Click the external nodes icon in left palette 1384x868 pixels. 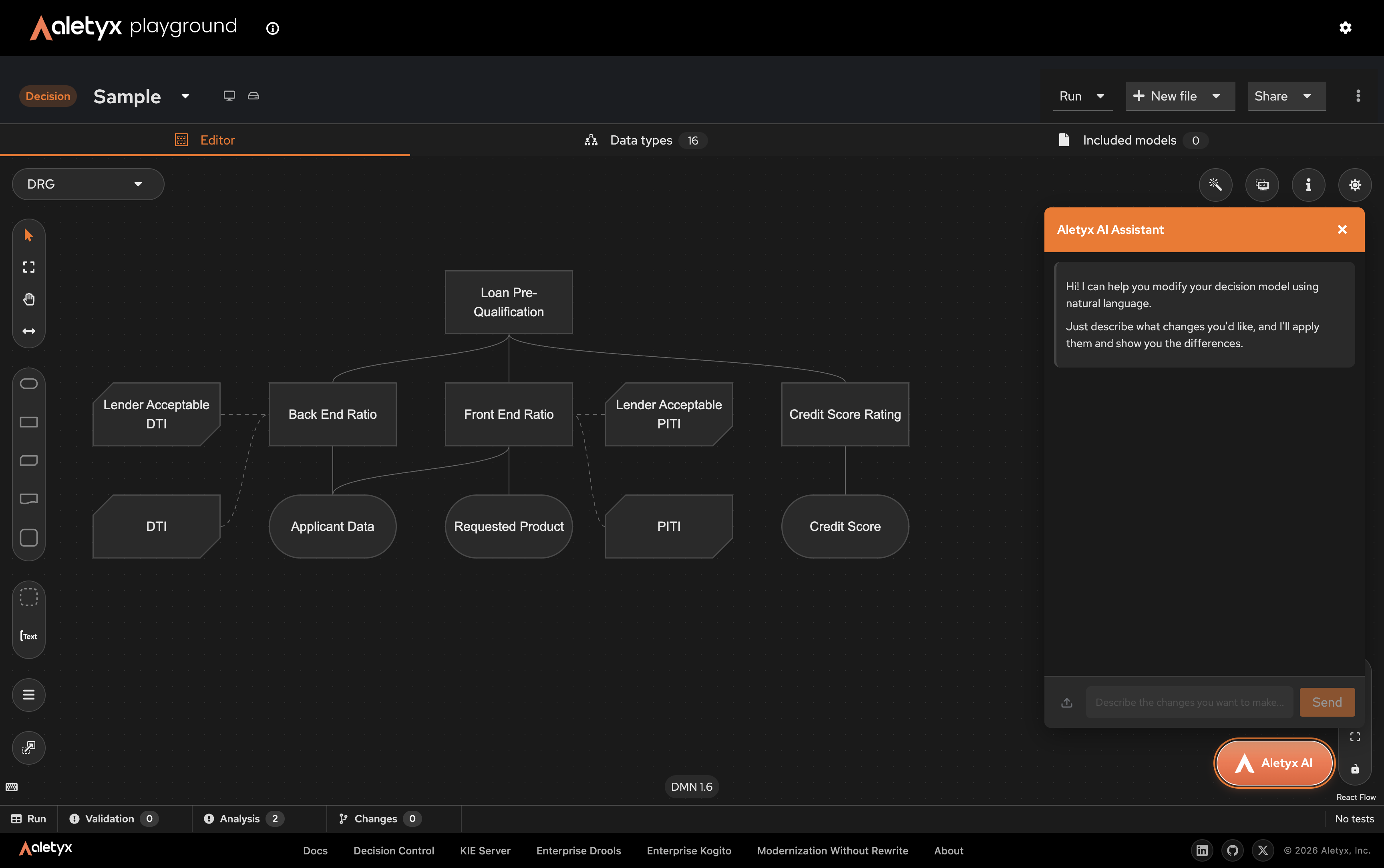pos(29,747)
